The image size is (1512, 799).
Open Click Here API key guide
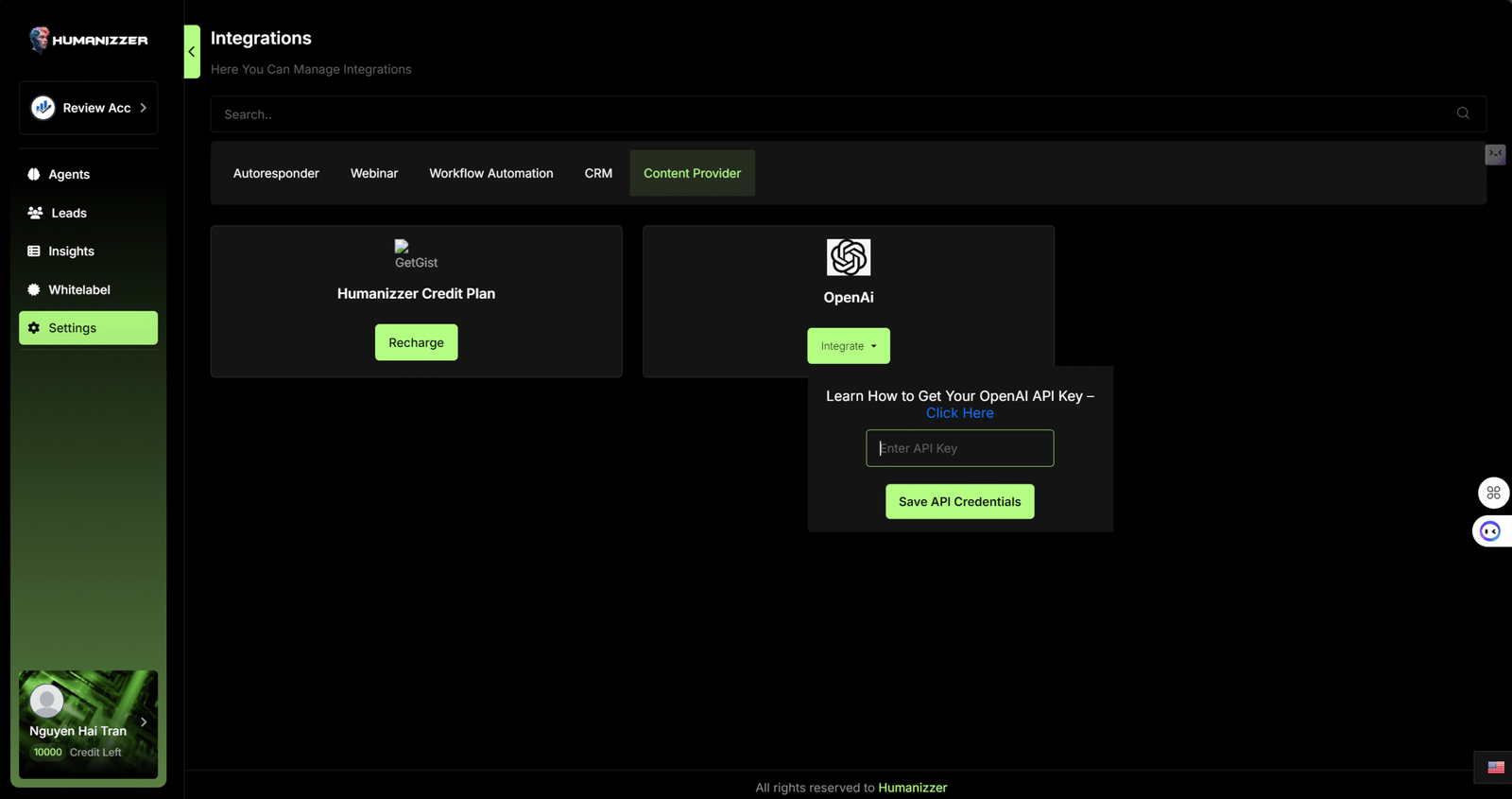[959, 413]
